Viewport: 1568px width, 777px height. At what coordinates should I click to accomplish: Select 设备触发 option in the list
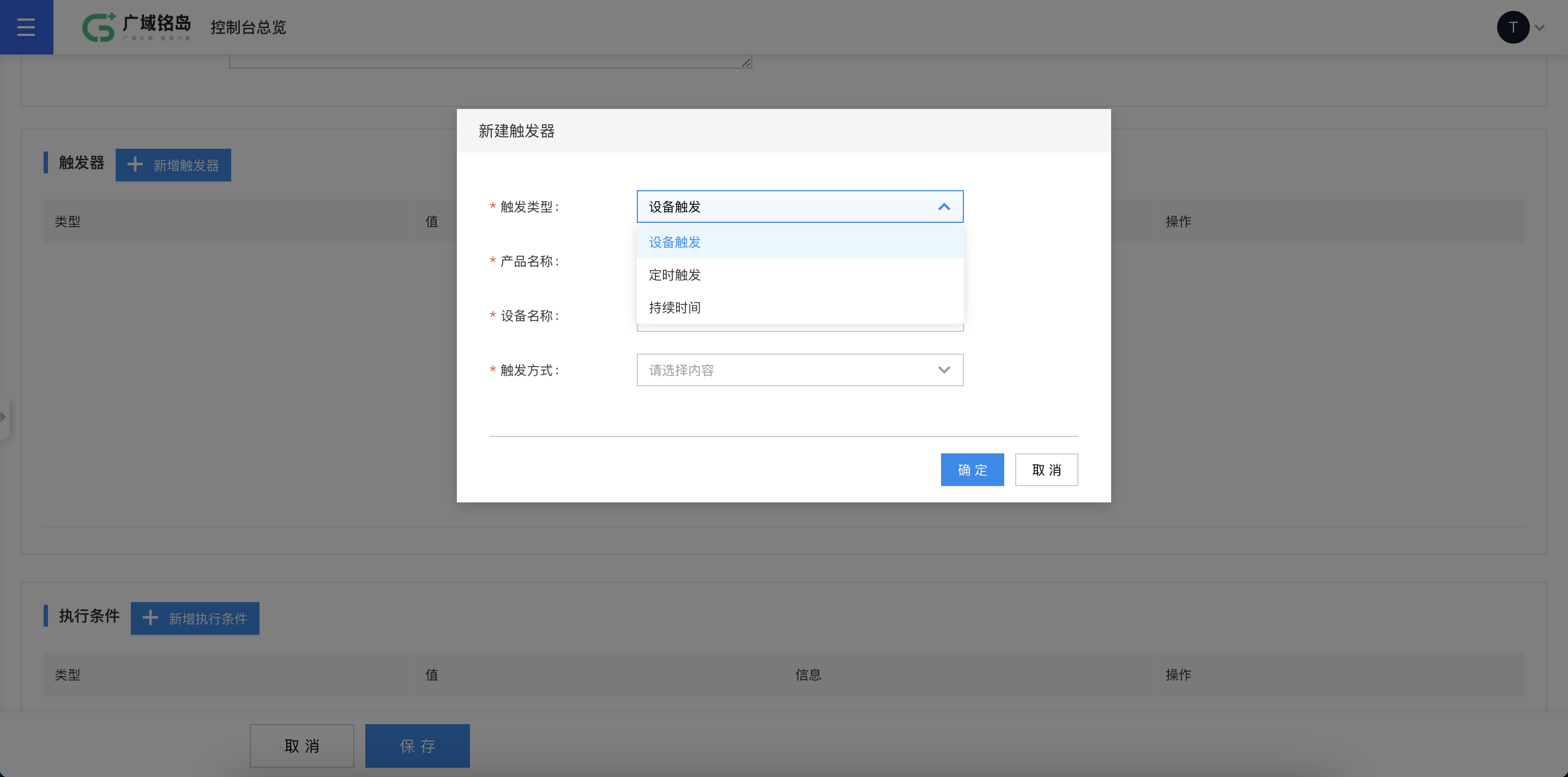(x=800, y=242)
